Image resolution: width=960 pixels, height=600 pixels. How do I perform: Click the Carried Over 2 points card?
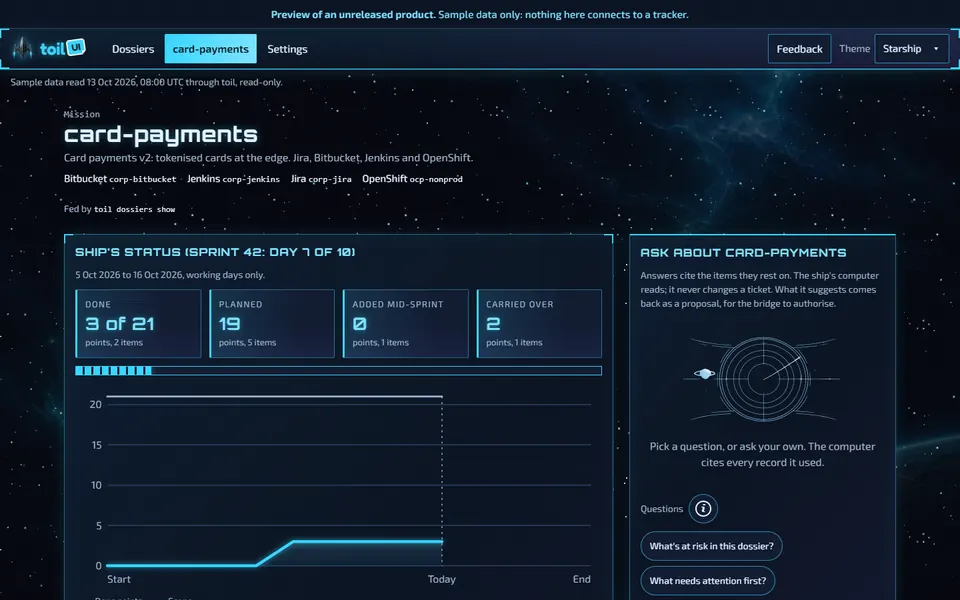(539, 323)
